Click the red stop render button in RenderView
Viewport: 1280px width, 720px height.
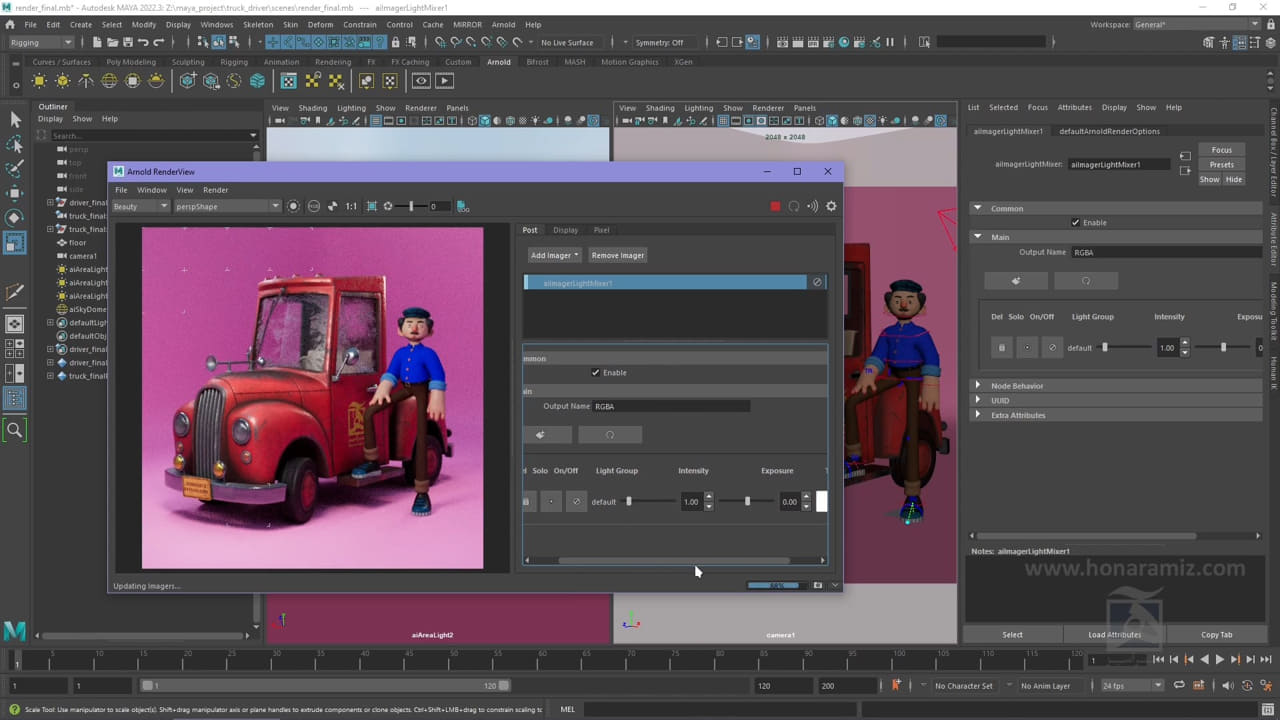pos(775,206)
